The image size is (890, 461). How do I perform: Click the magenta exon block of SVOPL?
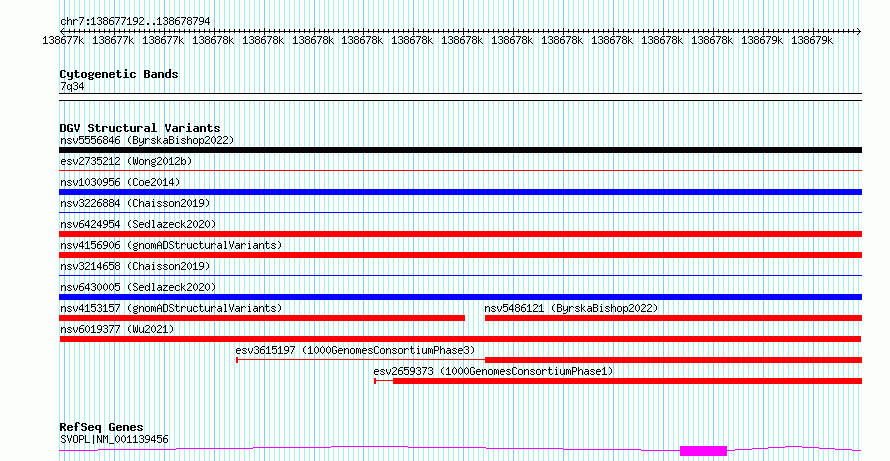coord(703,451)
